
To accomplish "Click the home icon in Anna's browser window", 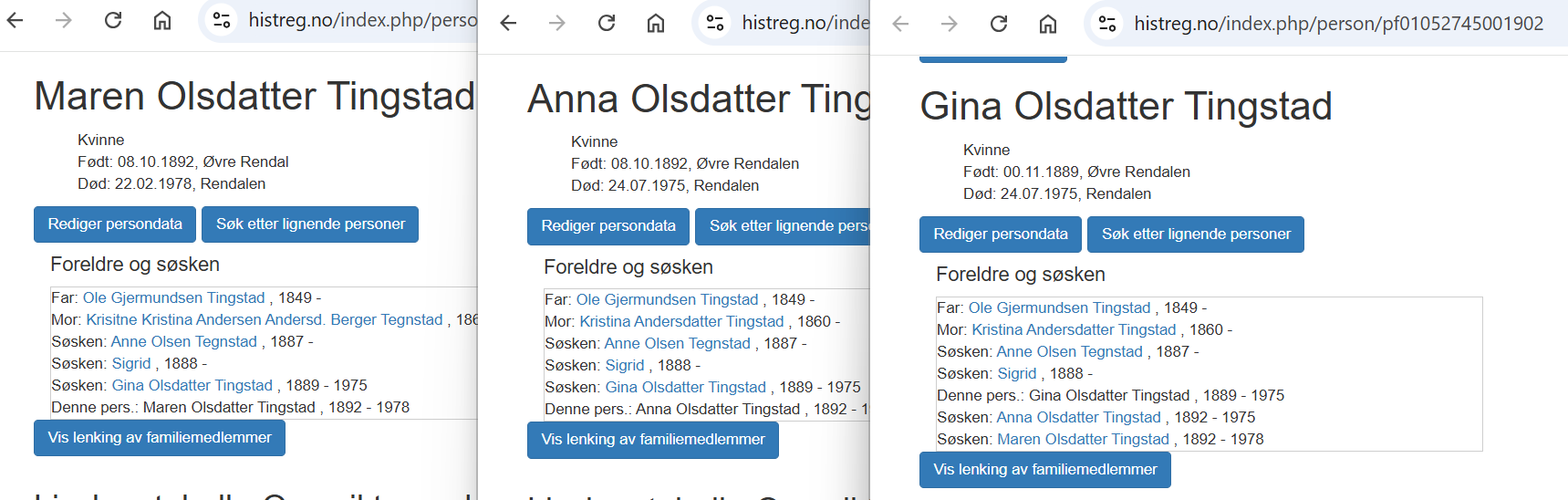I will coord(655,23).
